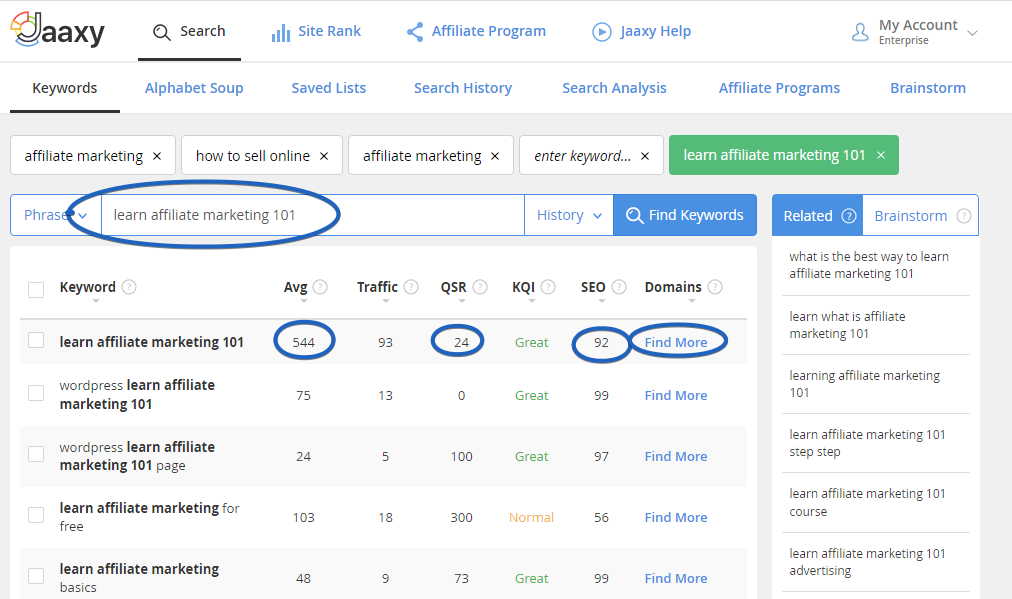
Task: Click the Domains column help icon
Action: pos(715,287)
